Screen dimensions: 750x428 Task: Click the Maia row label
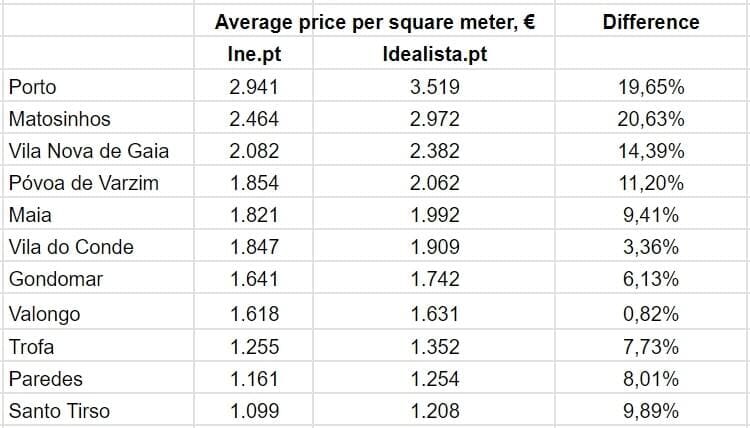click(x=30, y=215)
